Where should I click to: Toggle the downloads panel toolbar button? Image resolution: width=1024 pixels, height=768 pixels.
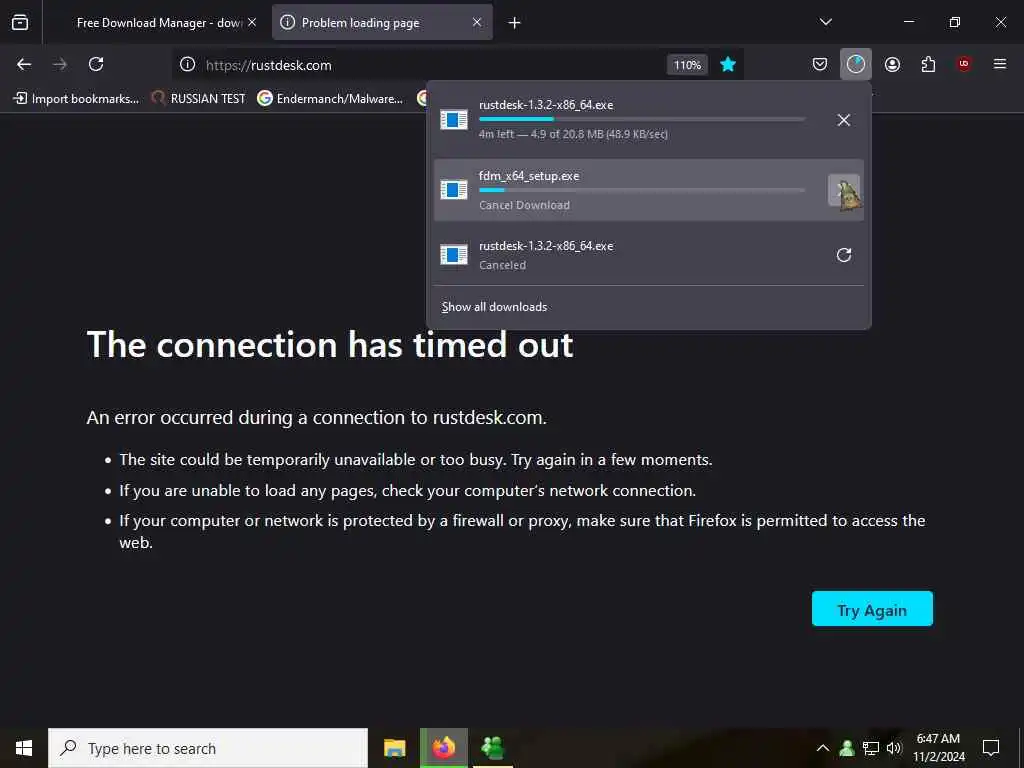coord(856,64)
